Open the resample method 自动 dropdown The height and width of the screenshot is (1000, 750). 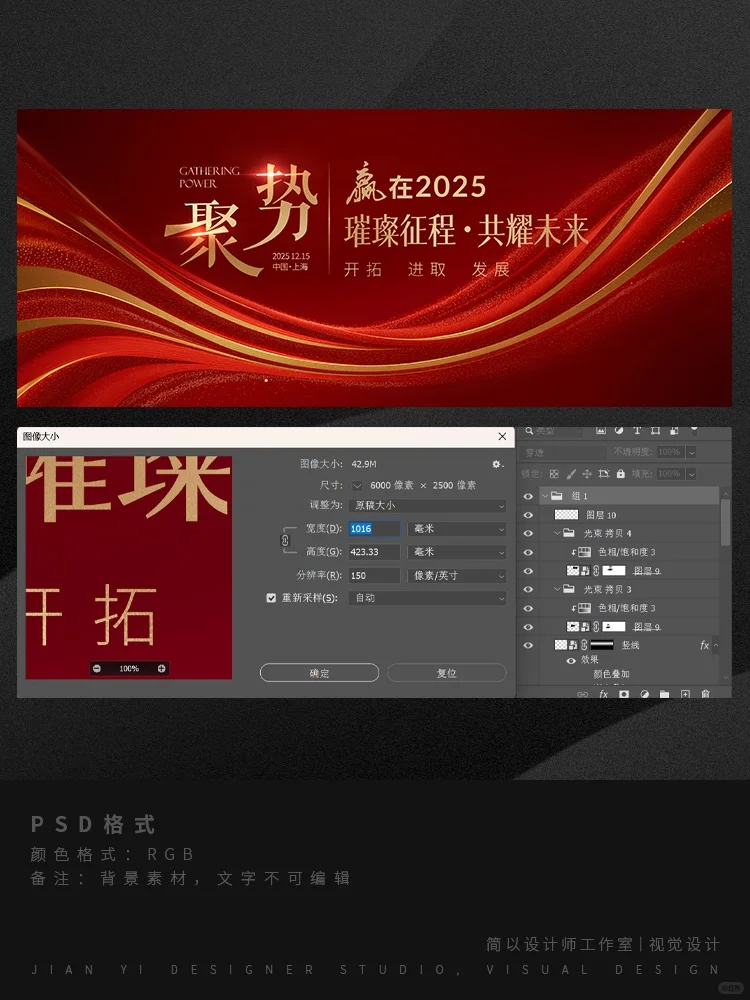tap(427, 598)
